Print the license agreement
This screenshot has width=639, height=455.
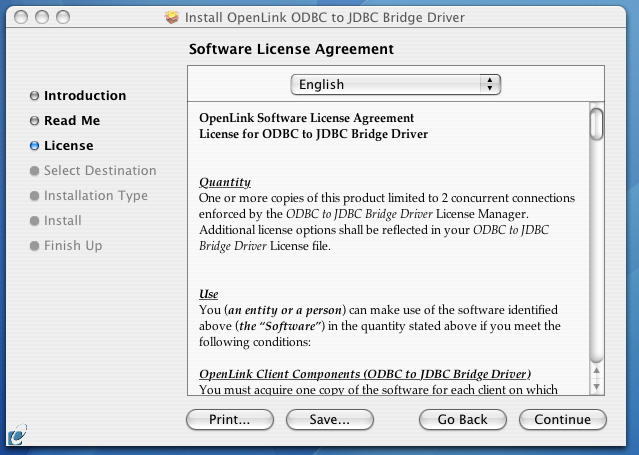(x=229, y=420)
